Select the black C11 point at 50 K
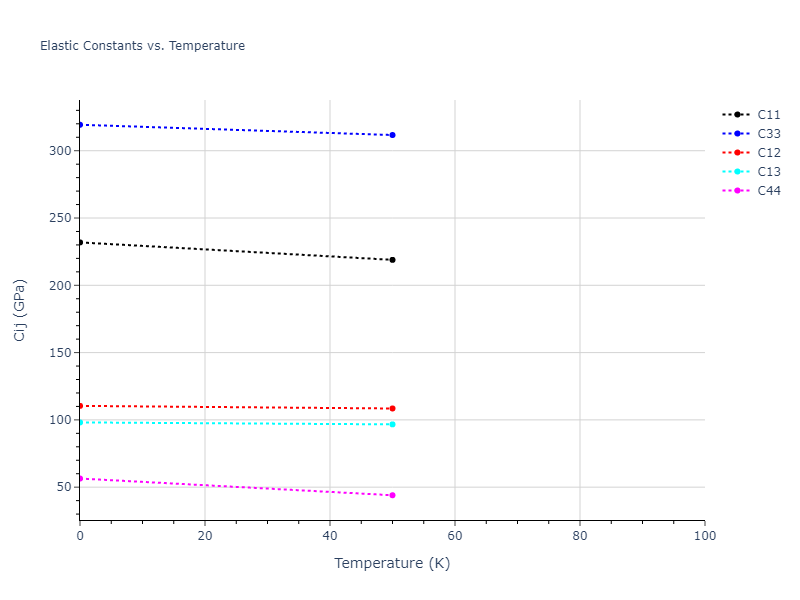This screenshot has width=800, height=600. click(x=392, y=260)
